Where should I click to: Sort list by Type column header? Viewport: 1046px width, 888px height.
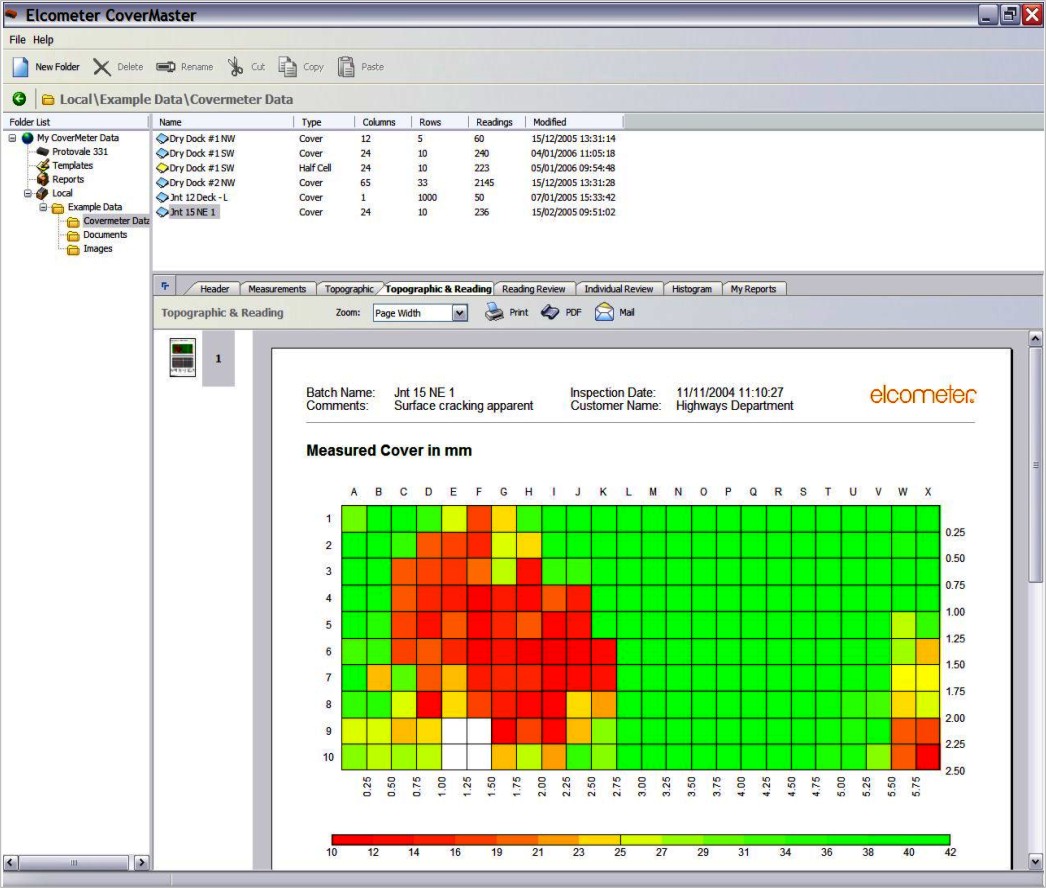coord(324,122)
